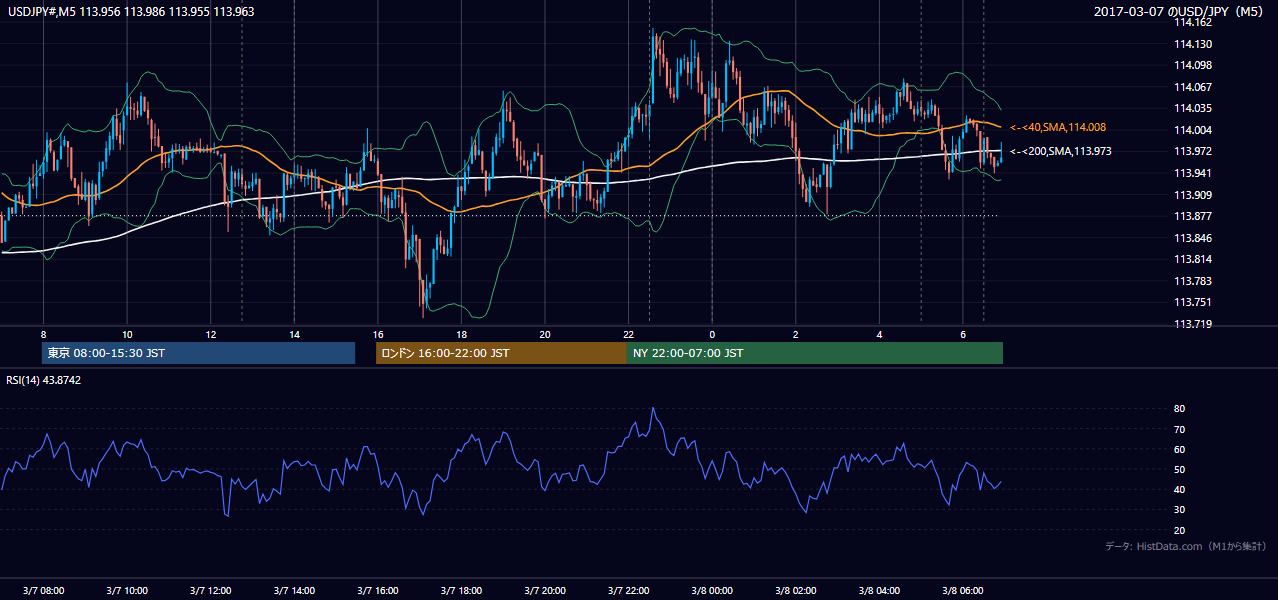Viewport: 1278px width, 600px height.
Task: Click the 3/8 06:00 time label
Action: (963, 590)
